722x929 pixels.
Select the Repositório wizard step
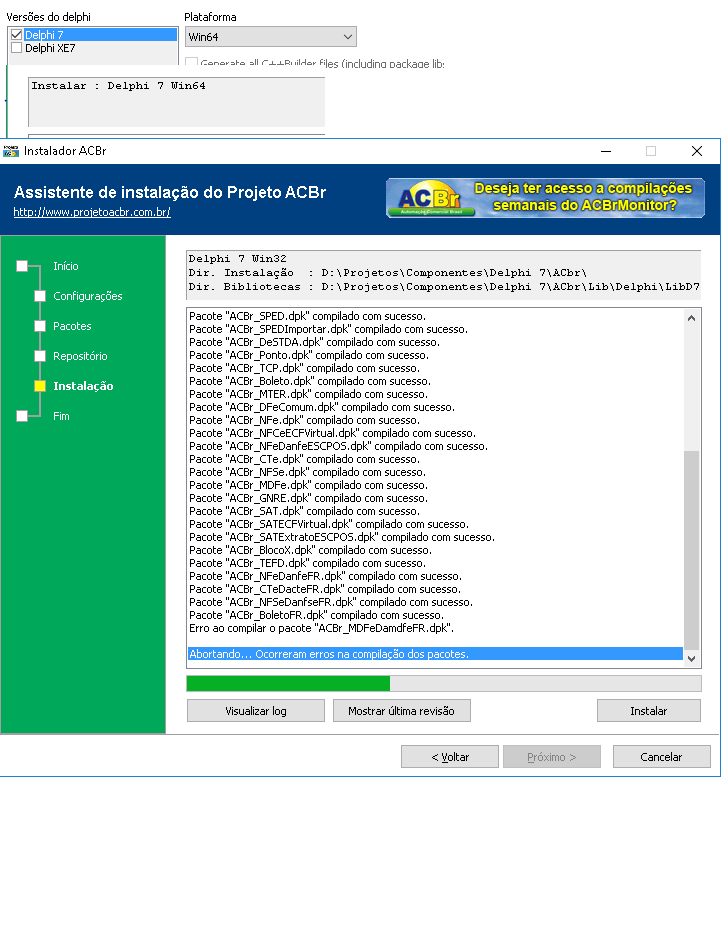(80, 356)
